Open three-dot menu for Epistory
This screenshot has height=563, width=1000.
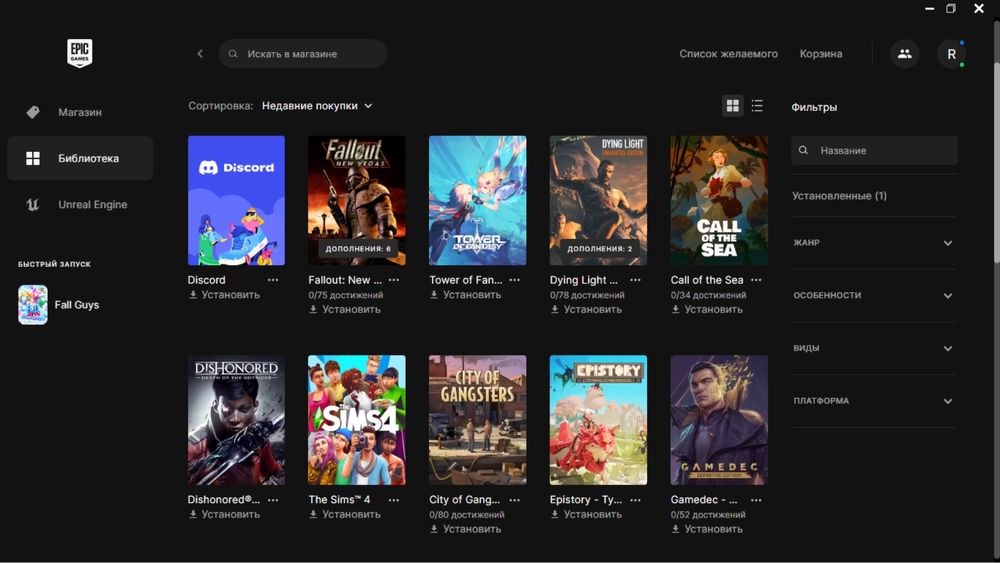point(635,500)
